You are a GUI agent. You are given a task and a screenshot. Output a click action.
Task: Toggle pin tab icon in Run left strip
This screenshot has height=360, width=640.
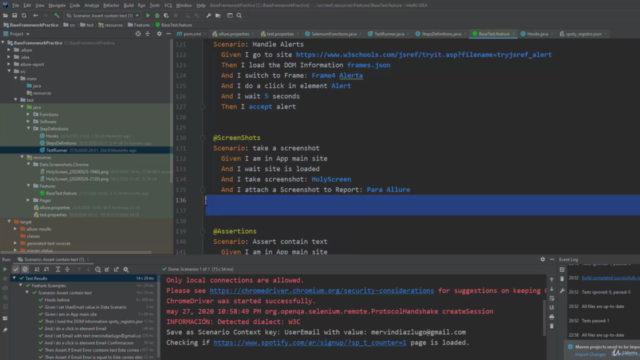(x=5, y=330)
